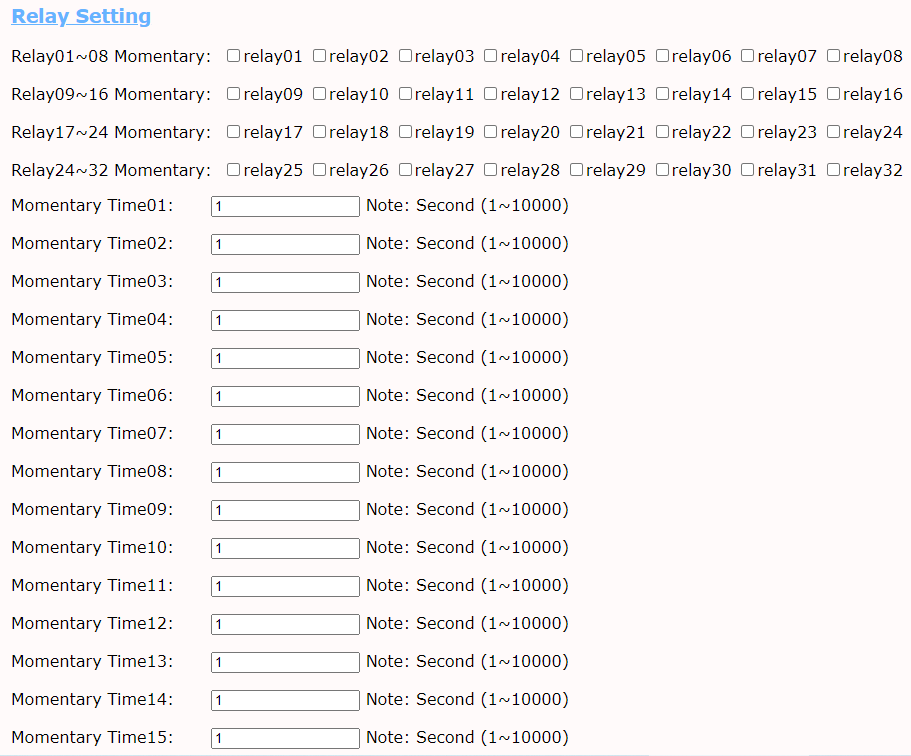Screen dimensions: 911x756
Task: Check the relay32 checkbox
Action: click(x=834, y=170)
